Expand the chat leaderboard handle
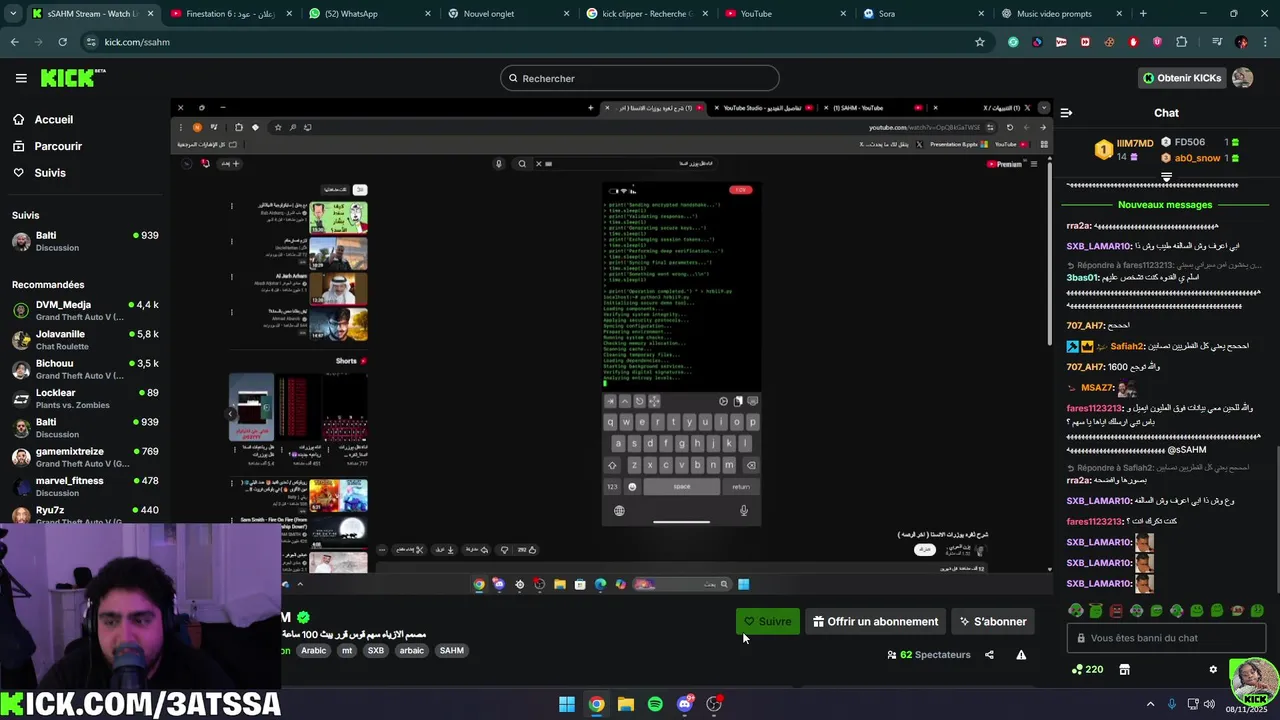This screenshot has height=720, width=1280. (1166, 176)
